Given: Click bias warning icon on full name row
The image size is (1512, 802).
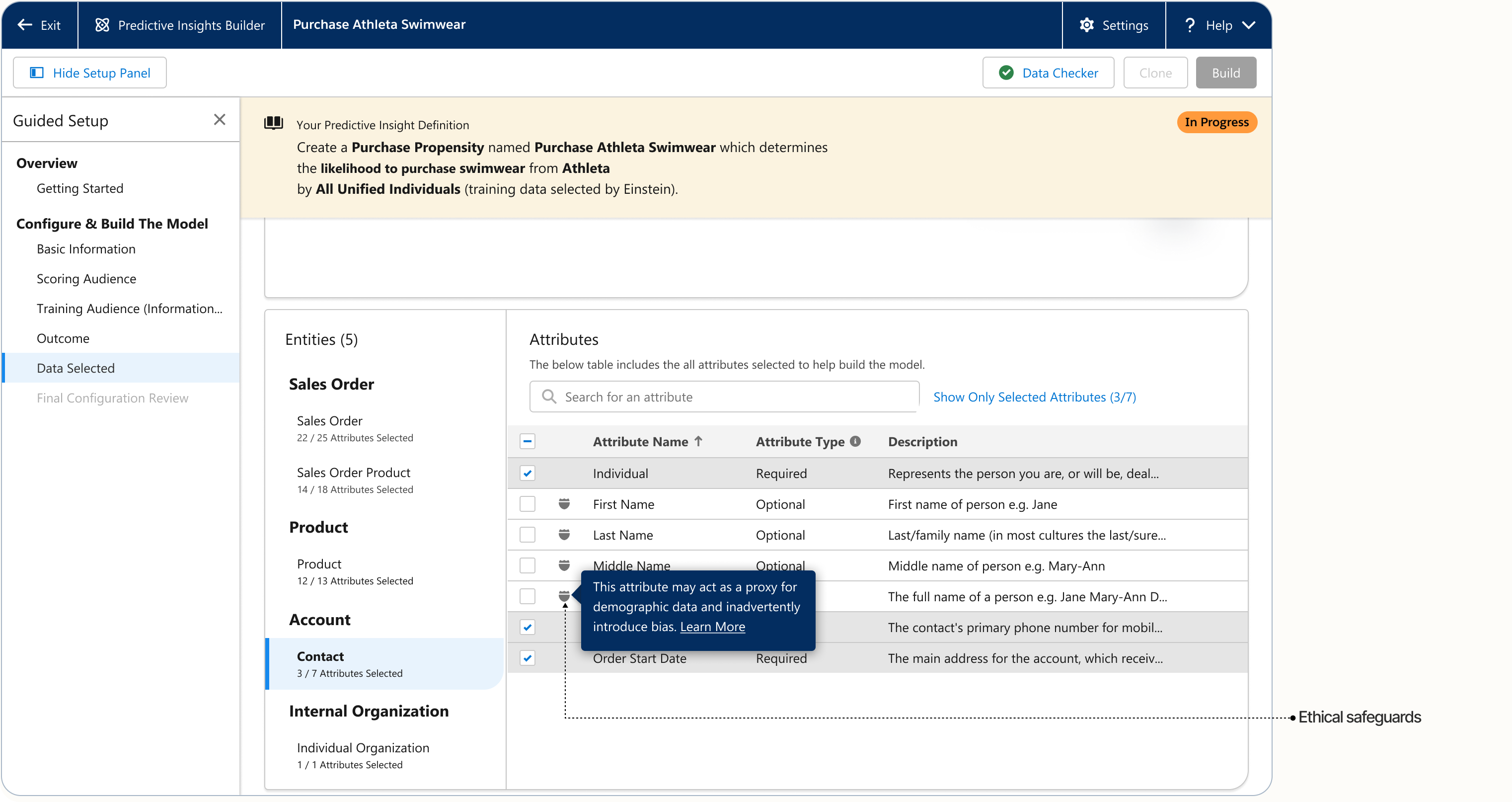Looking at the screenshot, I should [564, 596].
